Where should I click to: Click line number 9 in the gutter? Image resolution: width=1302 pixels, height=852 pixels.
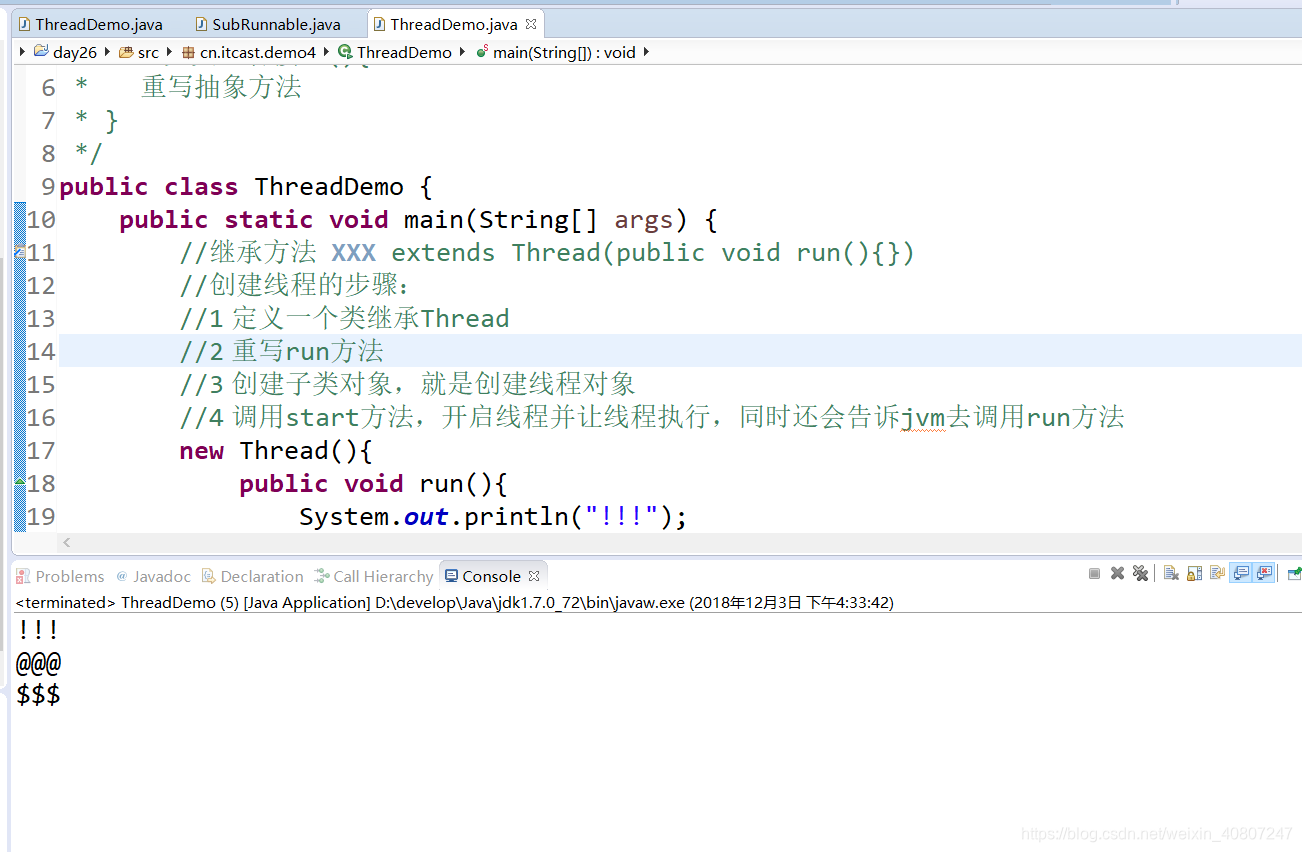click(x=48, y=187)
